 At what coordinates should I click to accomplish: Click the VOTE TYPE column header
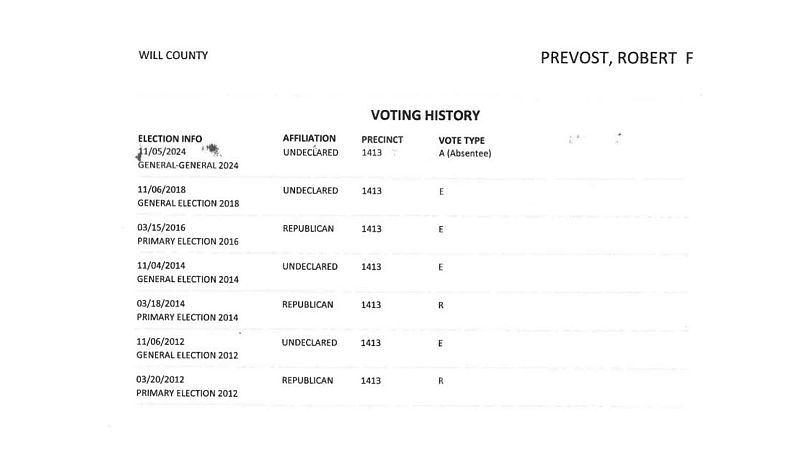coord(461,140)
